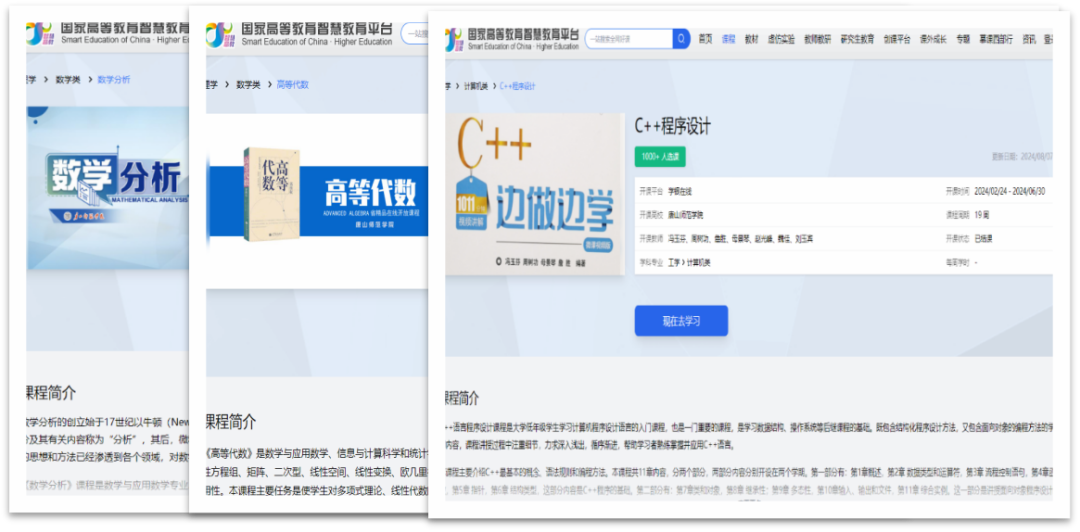1080x532 pixels.
Task: Click the platform logo on the C++ page
Action: pyautogui.click(x=511, y=40)
